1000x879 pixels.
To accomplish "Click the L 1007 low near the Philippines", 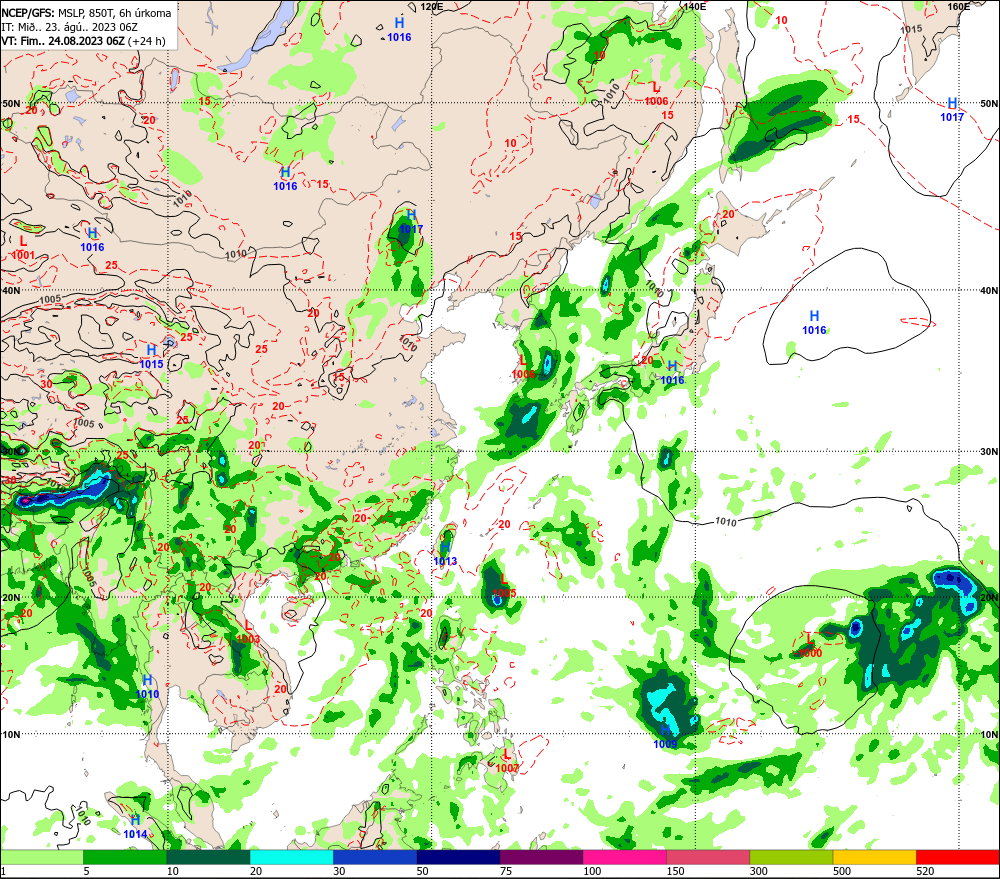I will (x=507, y=761).
